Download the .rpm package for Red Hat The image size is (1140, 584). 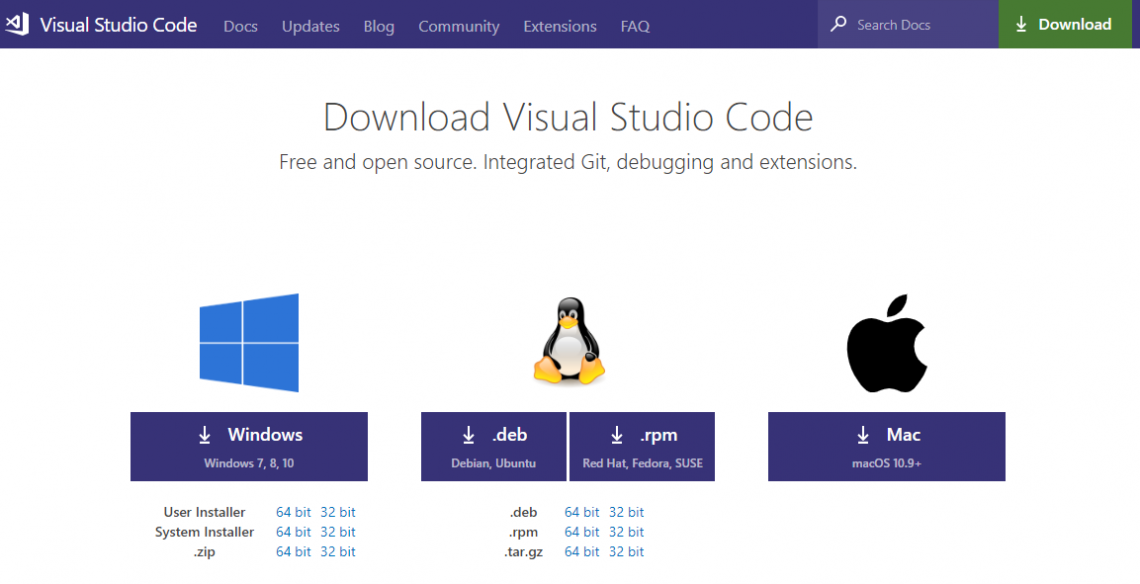(x=642, y=446)
